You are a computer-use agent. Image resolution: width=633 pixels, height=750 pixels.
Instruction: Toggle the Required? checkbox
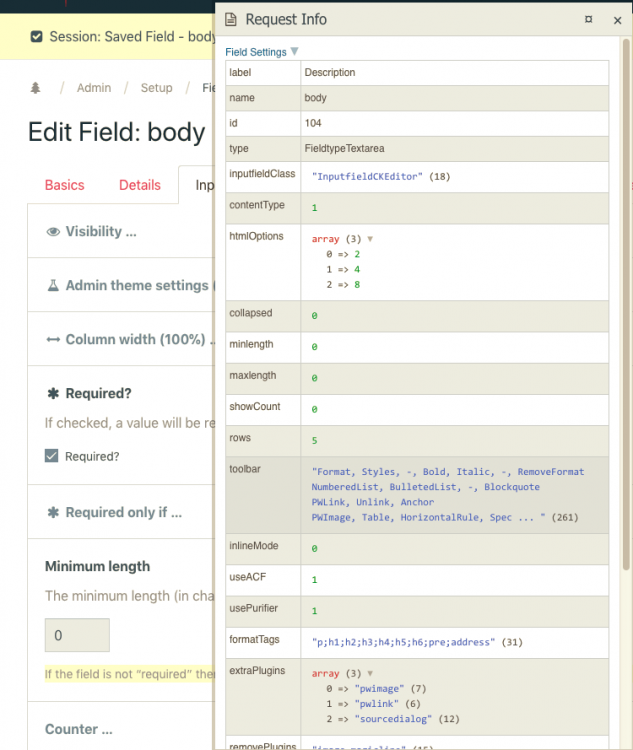[x=52, y=456]
